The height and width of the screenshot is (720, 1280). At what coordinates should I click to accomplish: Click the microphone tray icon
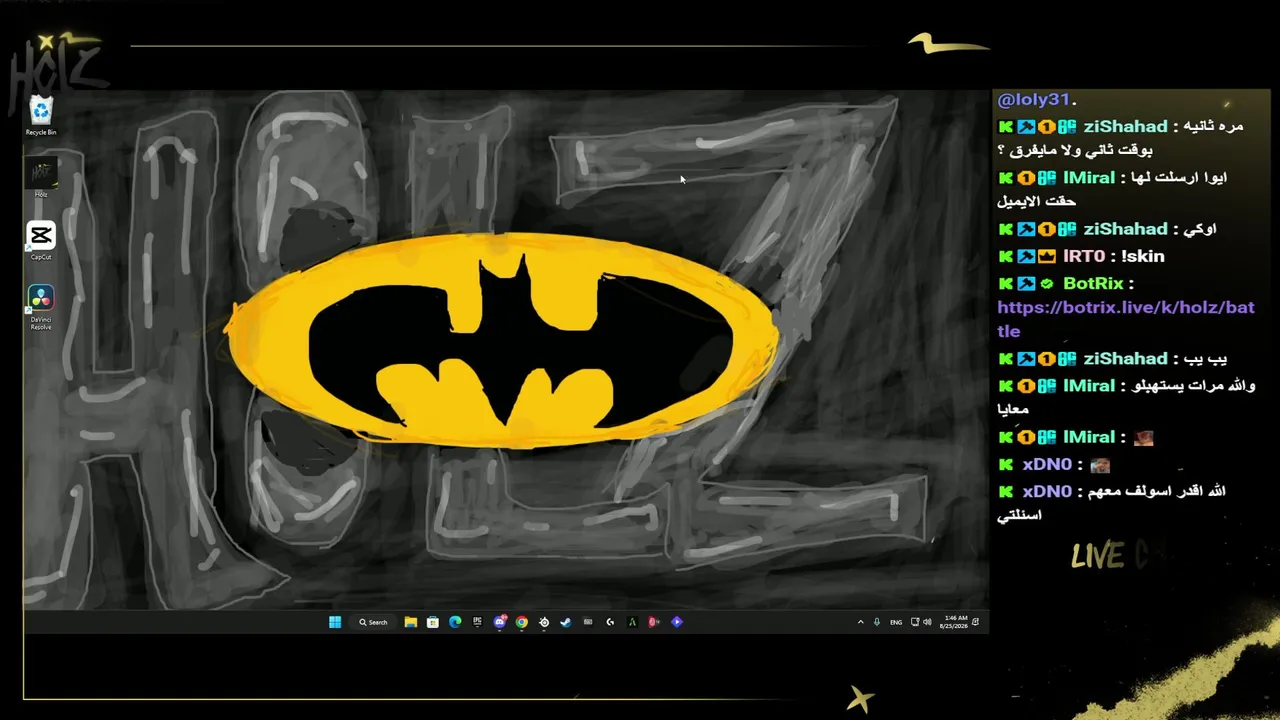[877, 622]
